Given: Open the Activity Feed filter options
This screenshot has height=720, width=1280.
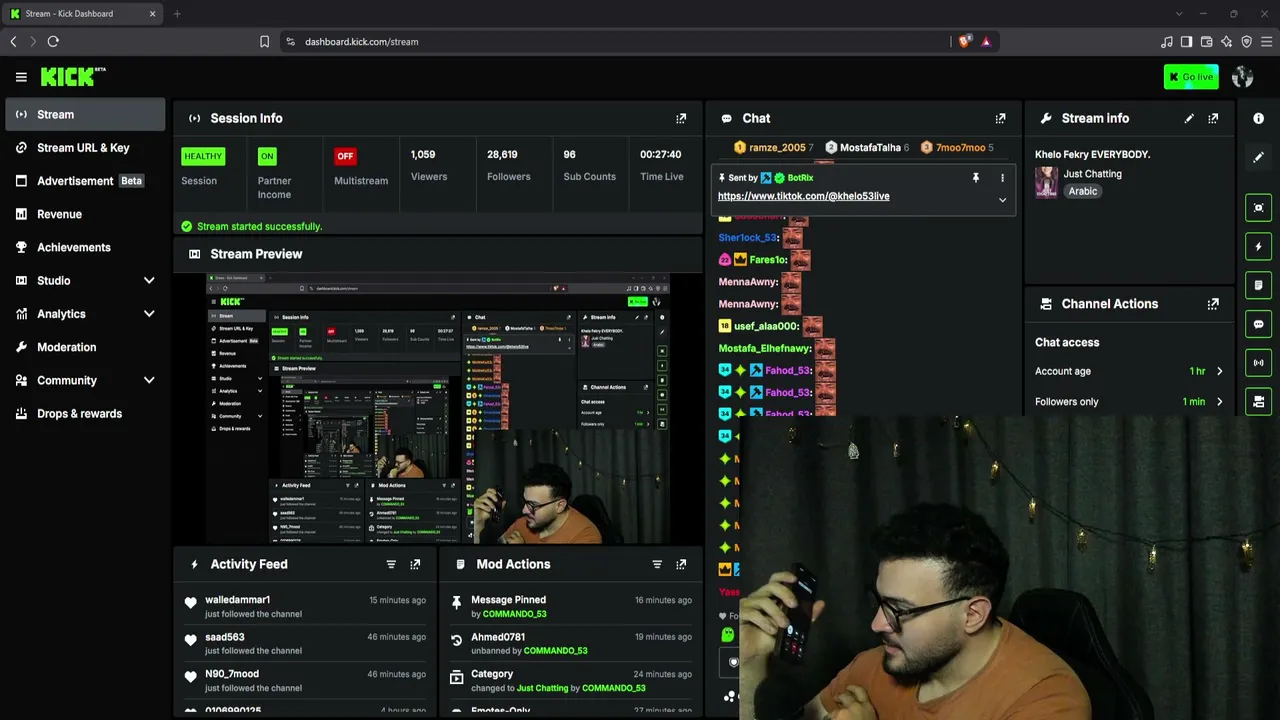Looking at the screenshot, I should [x=391, y=564].
